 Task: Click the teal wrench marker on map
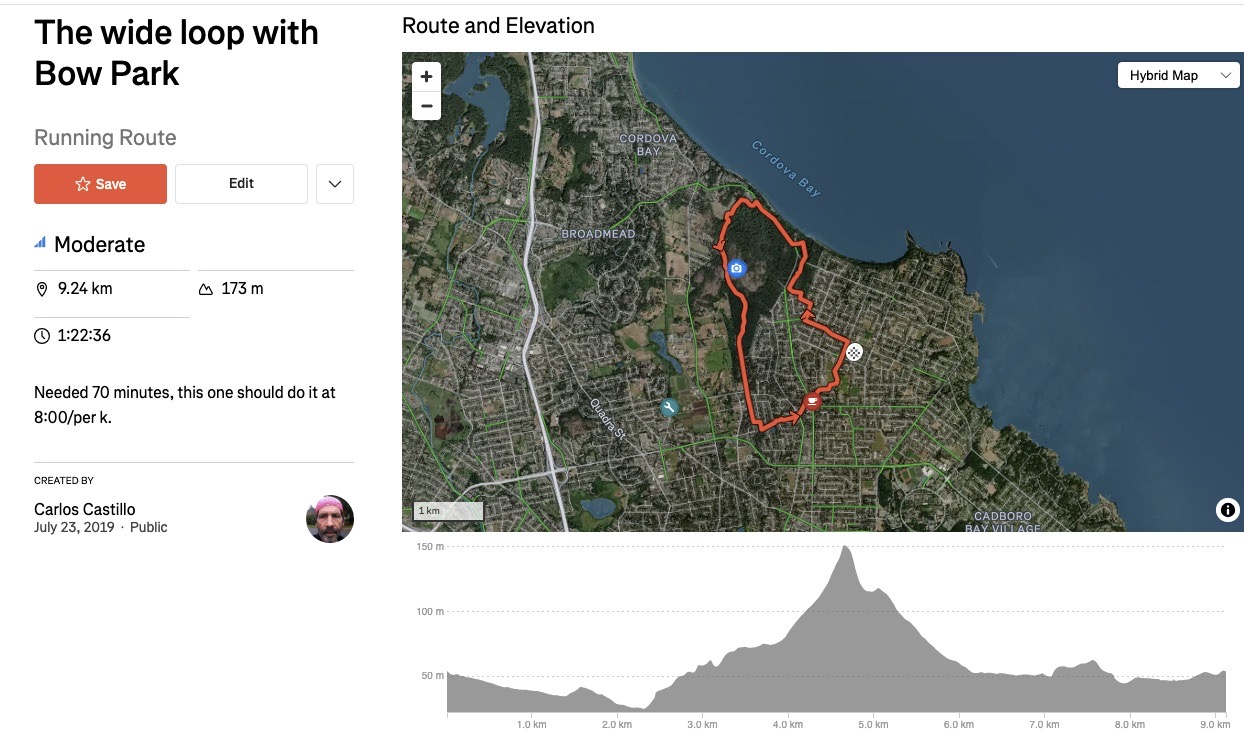669,407
